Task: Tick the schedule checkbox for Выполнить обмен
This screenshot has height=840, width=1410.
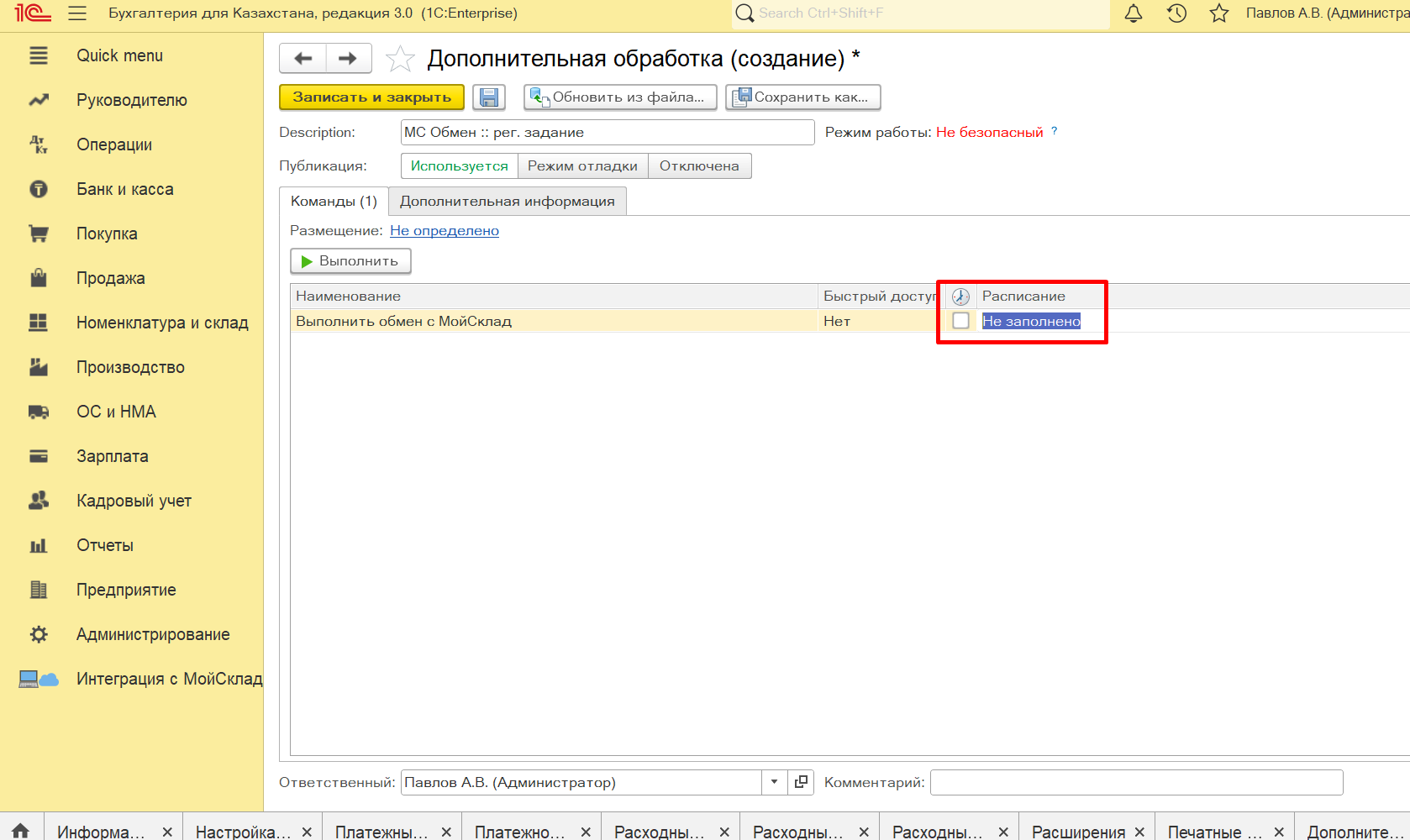Action: coord(960,321)
